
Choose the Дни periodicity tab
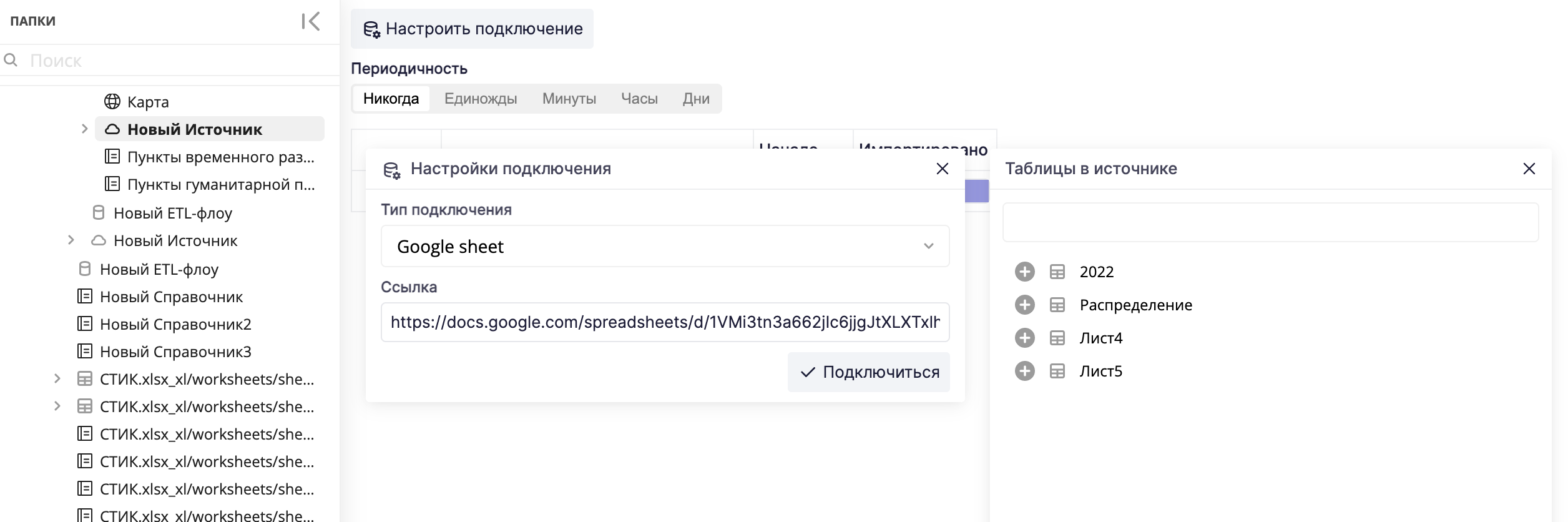[695, 99]
